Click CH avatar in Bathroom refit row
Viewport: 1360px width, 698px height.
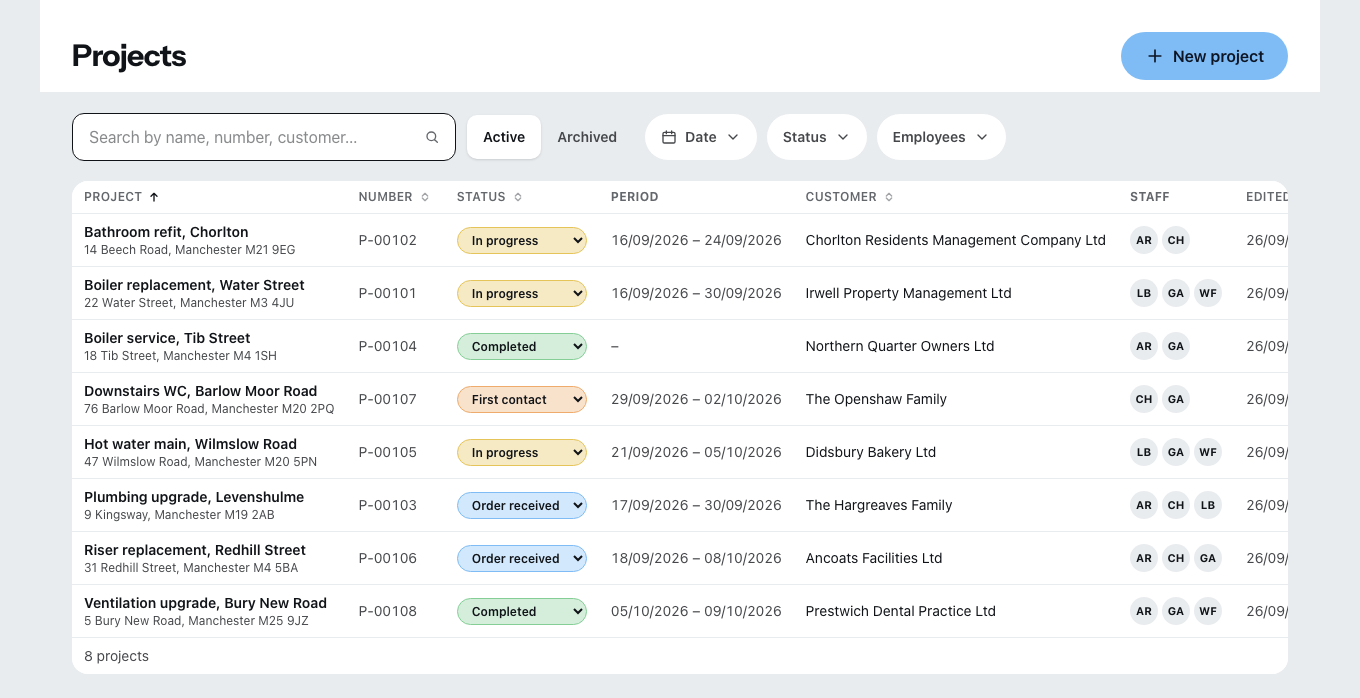(1176, 240)
